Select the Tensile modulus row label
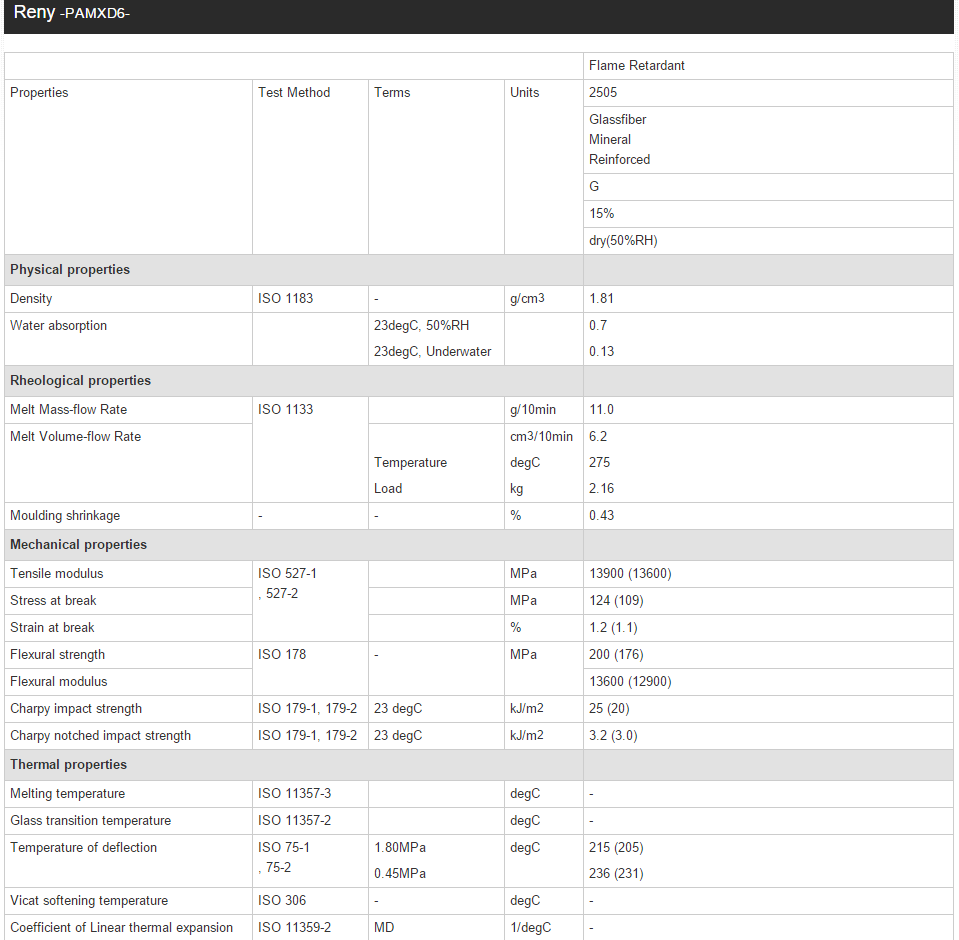This screenshot has width=959, height=940. click(x=56, y=573)
